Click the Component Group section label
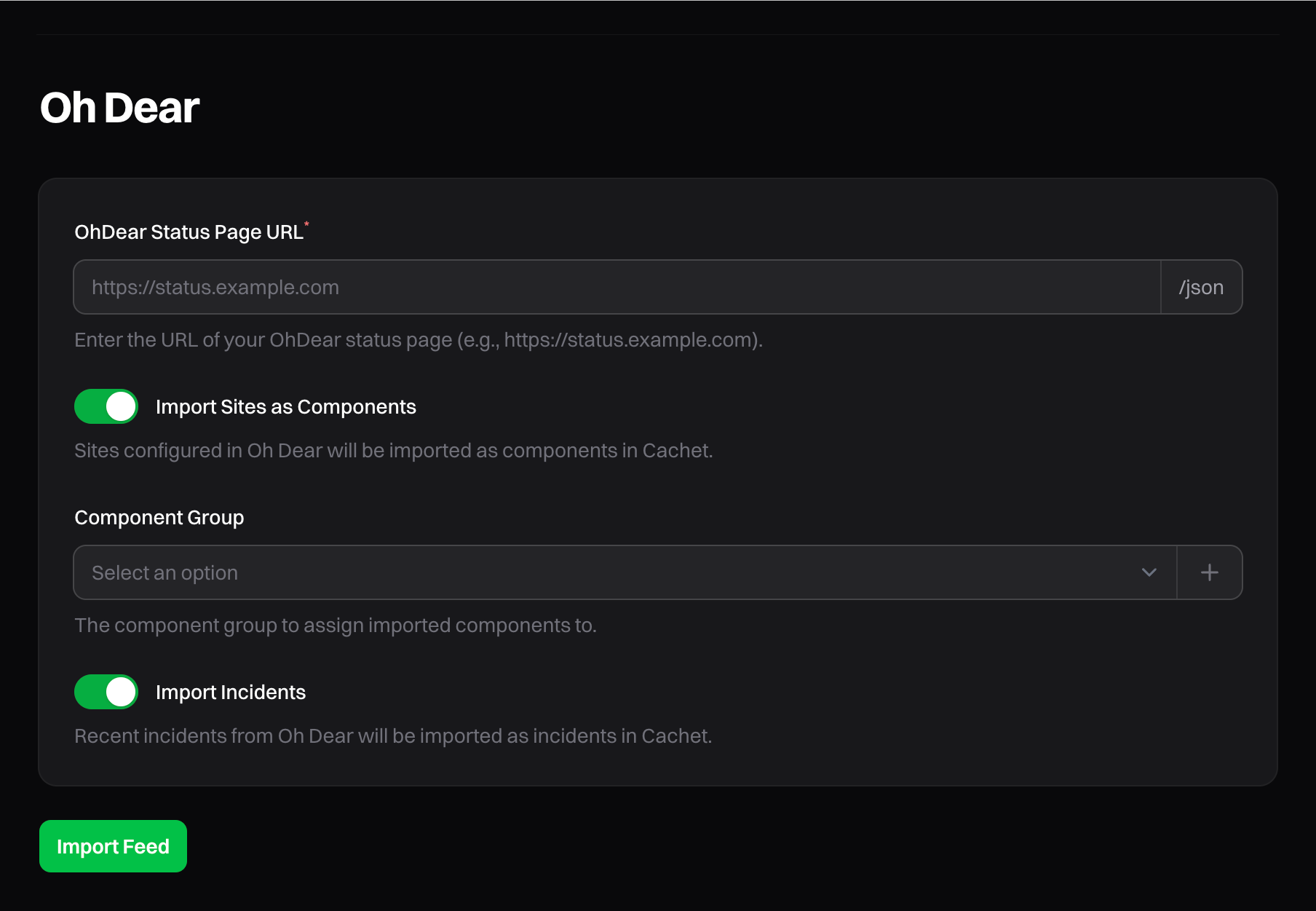 coord(159,517)
